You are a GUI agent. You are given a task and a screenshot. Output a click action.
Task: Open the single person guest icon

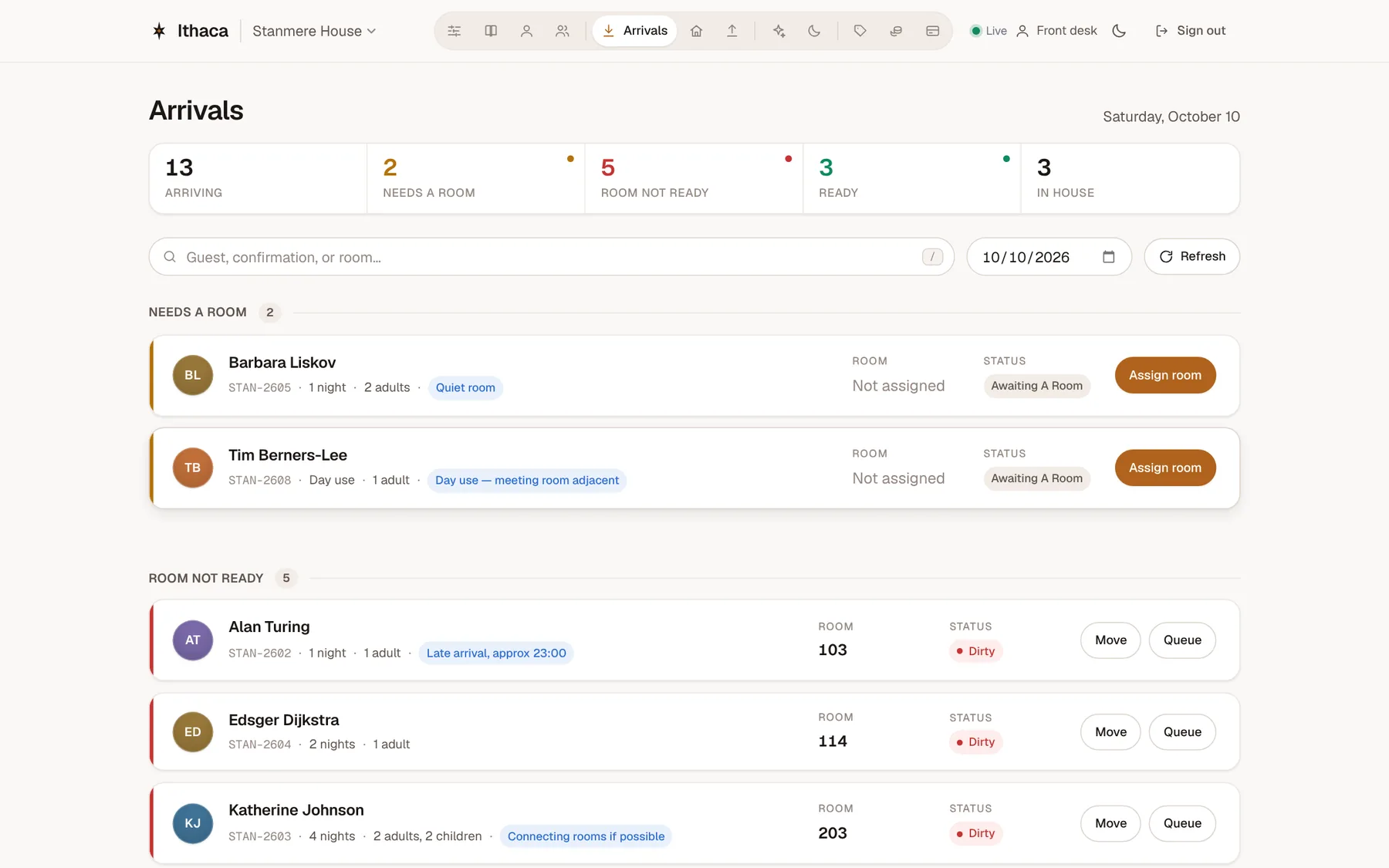pos(526,31)
